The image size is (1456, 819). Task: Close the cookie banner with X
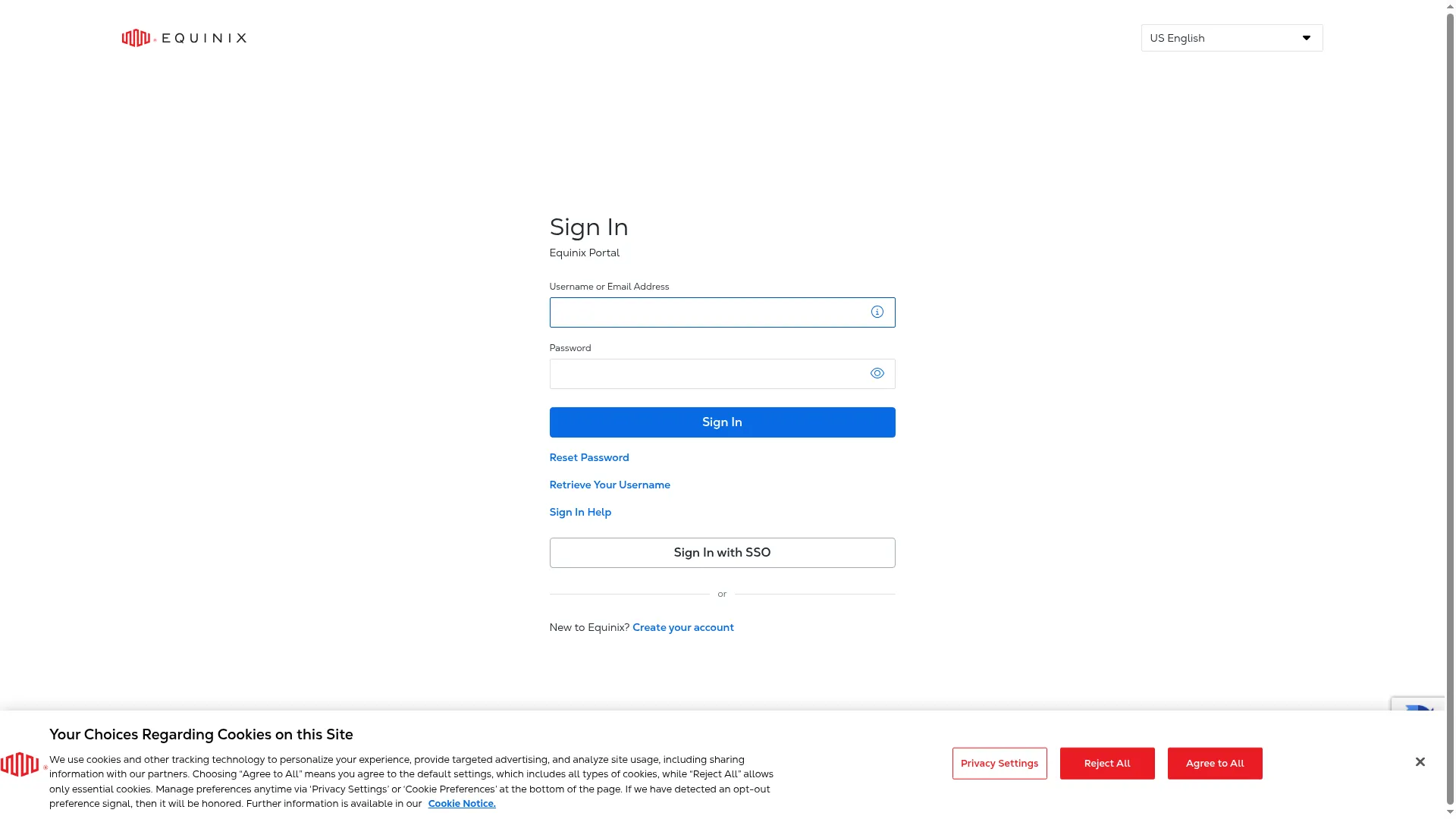click(1420, 761)
